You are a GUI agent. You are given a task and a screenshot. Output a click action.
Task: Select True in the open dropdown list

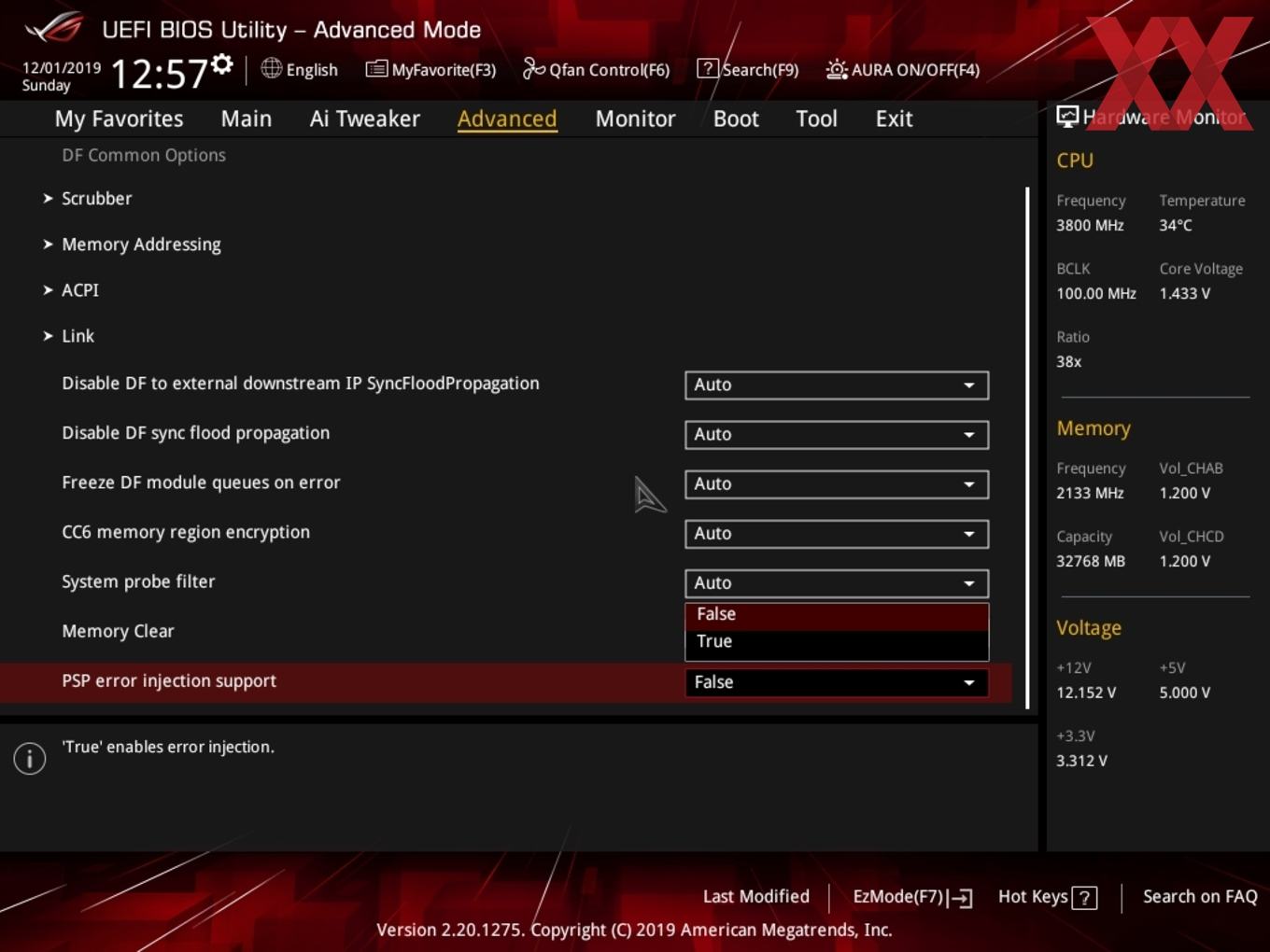tap(837, 642)
